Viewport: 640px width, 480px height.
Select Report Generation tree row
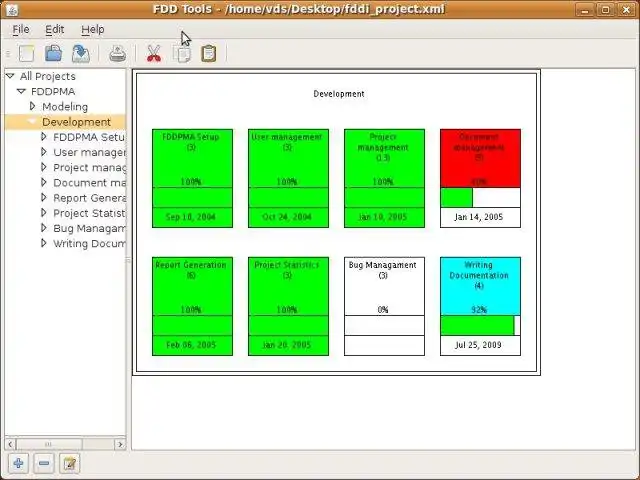coord(89,198)
